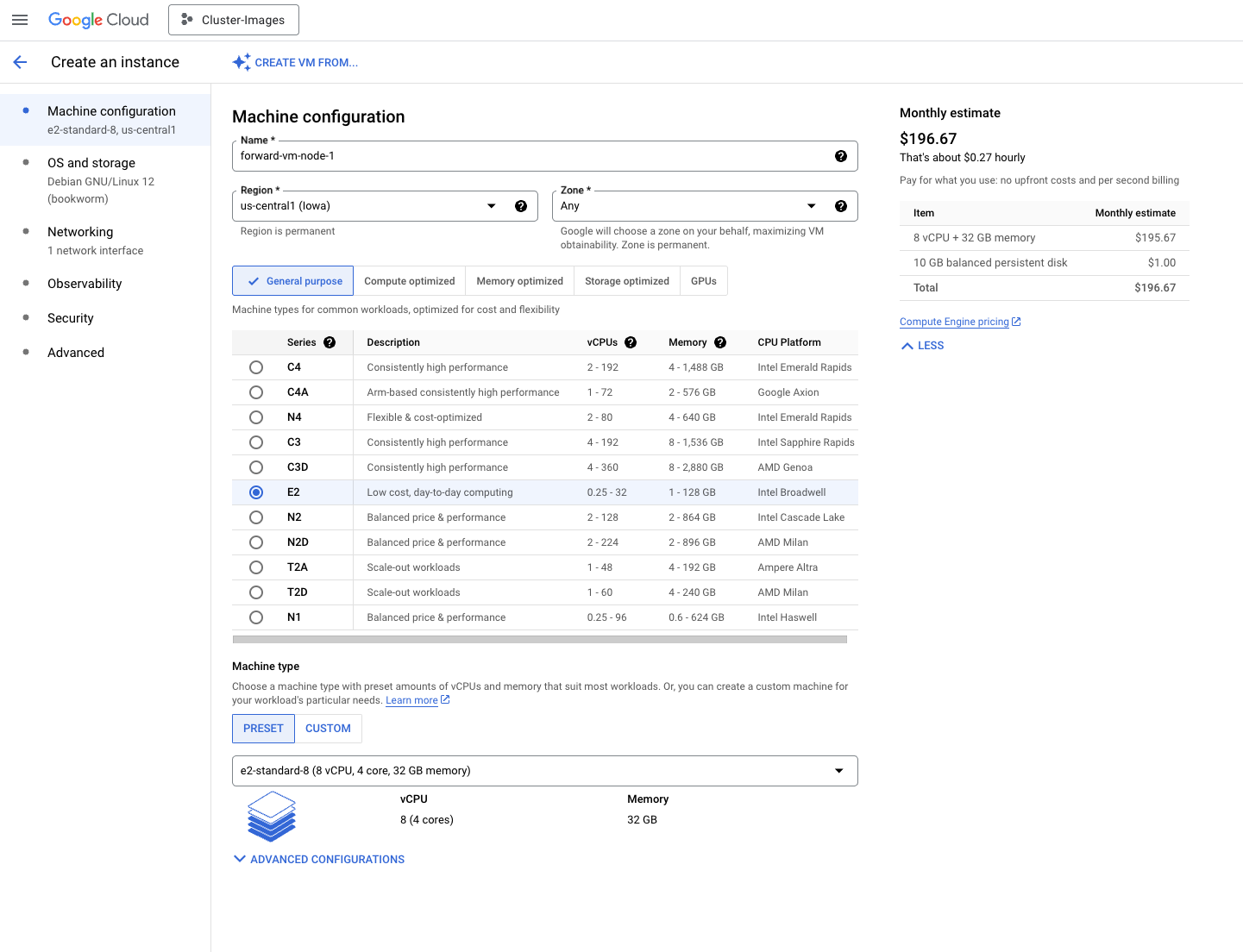Click the Google Cloud logo
Image resolution: width=1243 pixels, height=952 pixels.
(x=98, y=20)
